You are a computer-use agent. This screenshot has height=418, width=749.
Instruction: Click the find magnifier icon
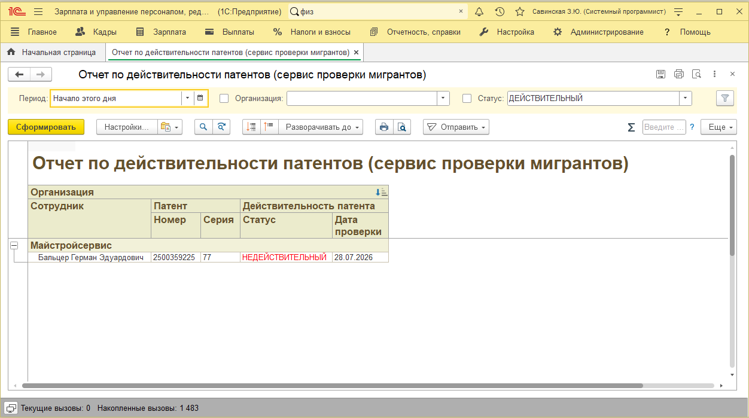[203, 127]
